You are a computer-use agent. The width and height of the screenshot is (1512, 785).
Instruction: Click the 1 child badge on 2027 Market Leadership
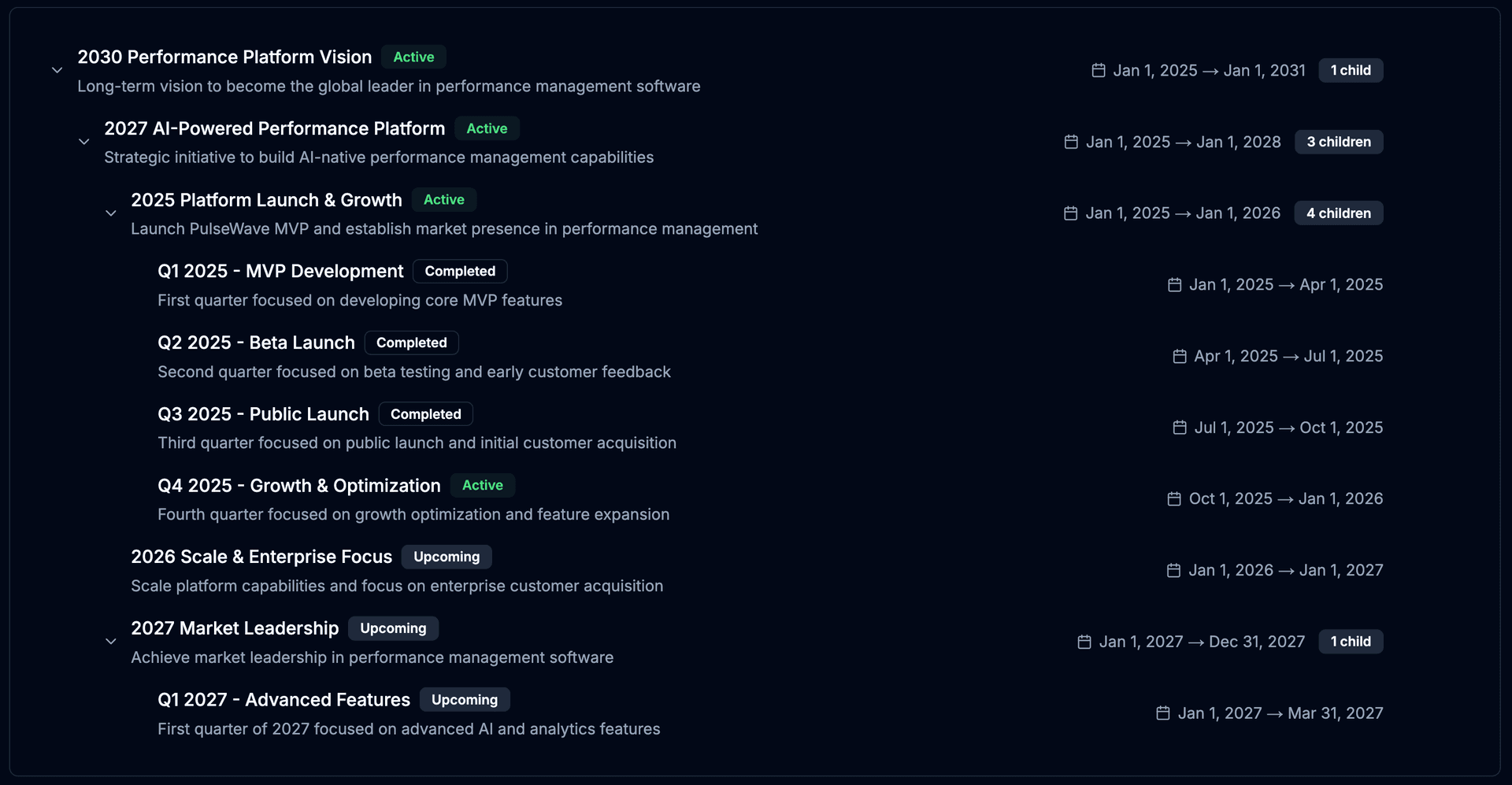[x=1351, y=642]
